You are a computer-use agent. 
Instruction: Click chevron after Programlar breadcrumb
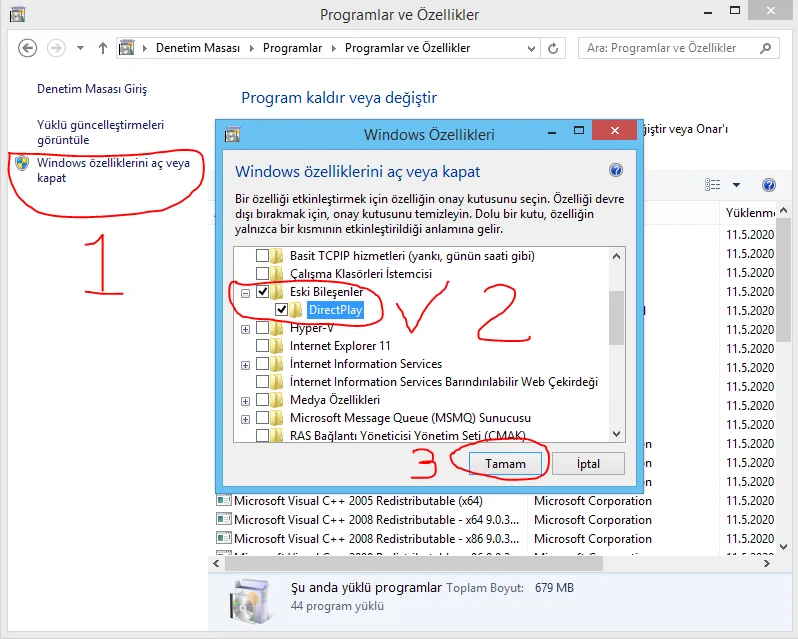coord(334,48)
